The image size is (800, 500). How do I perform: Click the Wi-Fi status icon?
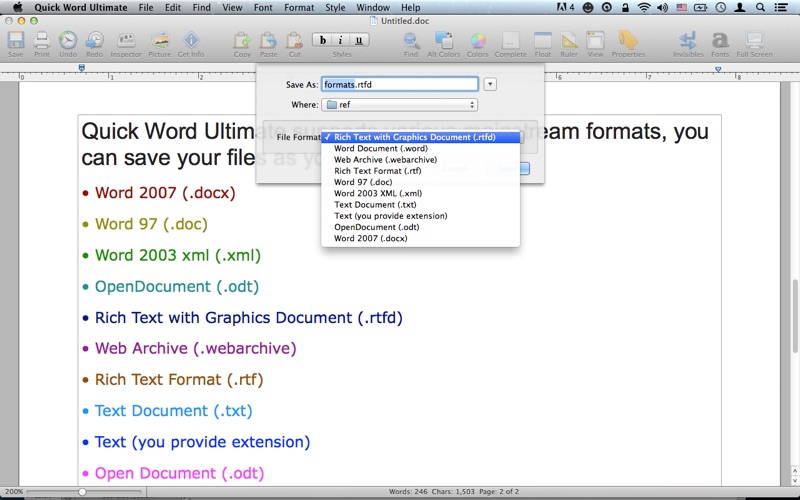coord(644,7)
